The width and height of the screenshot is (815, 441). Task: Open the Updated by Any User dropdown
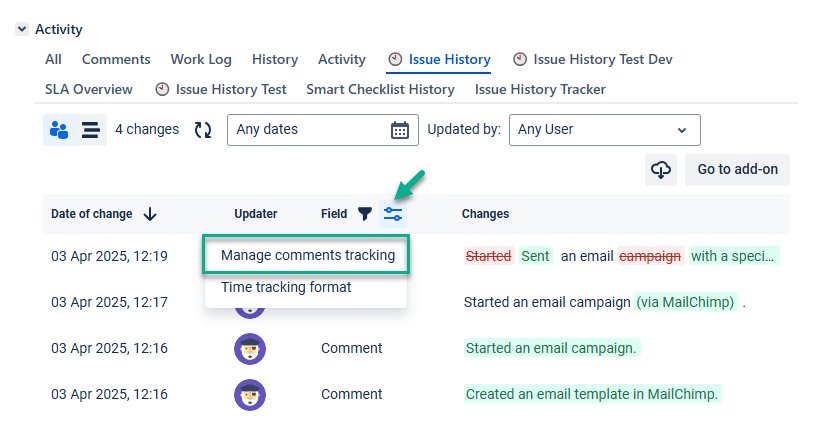604,130
